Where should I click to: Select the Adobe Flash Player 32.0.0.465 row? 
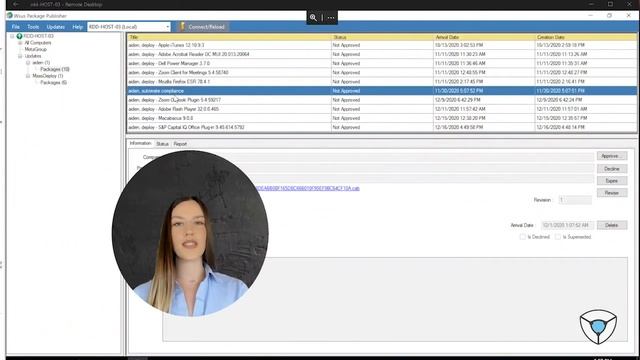382,109
